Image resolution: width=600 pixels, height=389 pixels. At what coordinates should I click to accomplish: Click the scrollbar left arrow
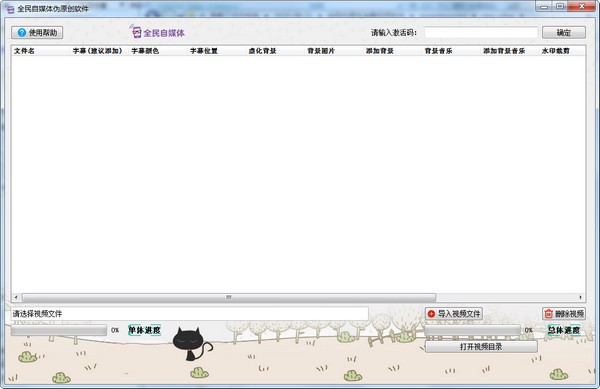(16, 297)
